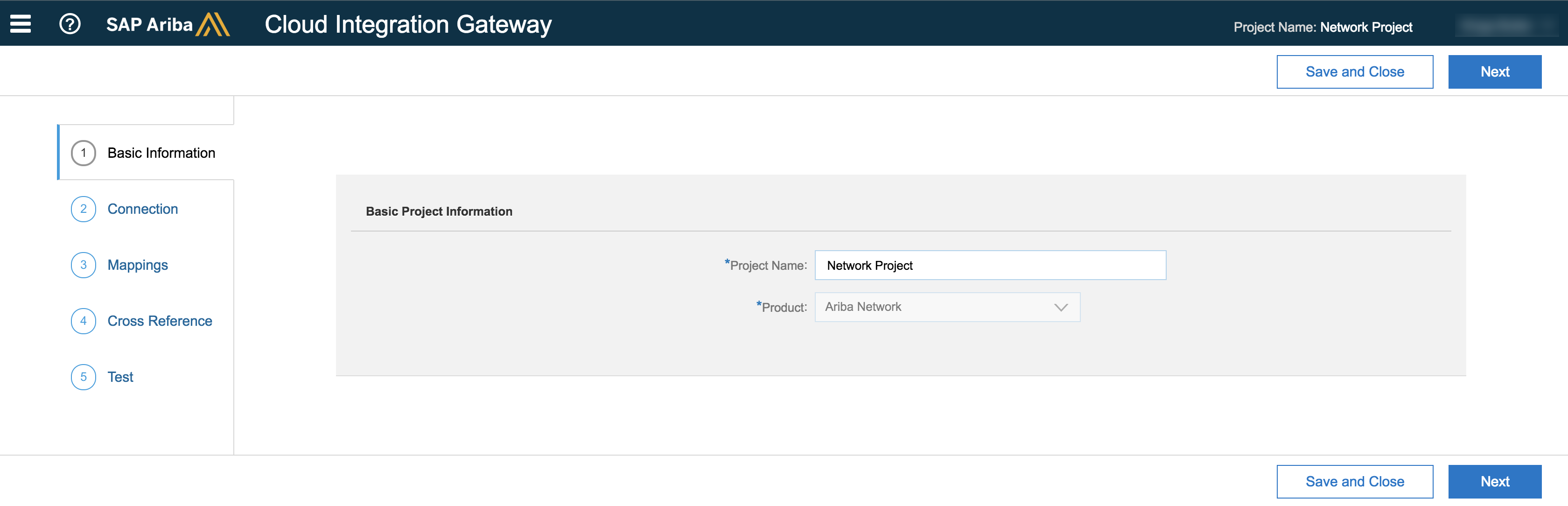The height and width of the screenshot is (506, 1568).
Task: Expand the Product dropdown chevron
Action: click(1060, 308)
